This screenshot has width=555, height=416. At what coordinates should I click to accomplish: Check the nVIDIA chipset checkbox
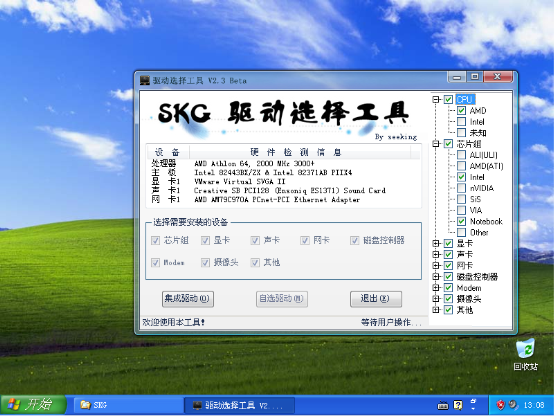coord(461,188)
